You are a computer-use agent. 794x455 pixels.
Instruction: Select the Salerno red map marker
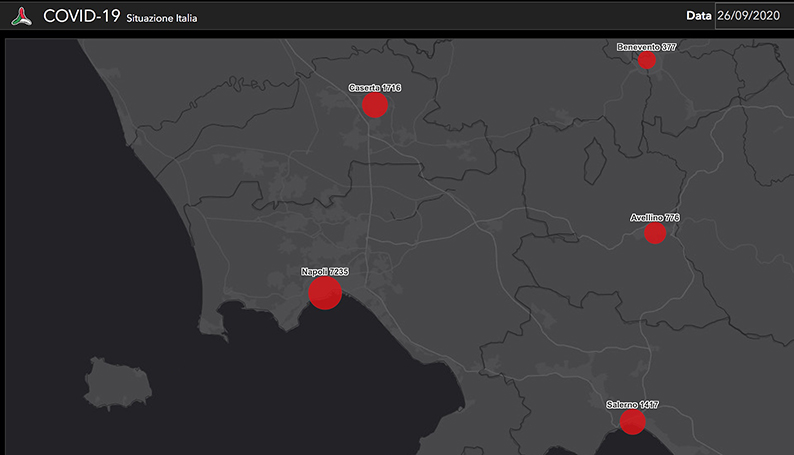point(632,422)
